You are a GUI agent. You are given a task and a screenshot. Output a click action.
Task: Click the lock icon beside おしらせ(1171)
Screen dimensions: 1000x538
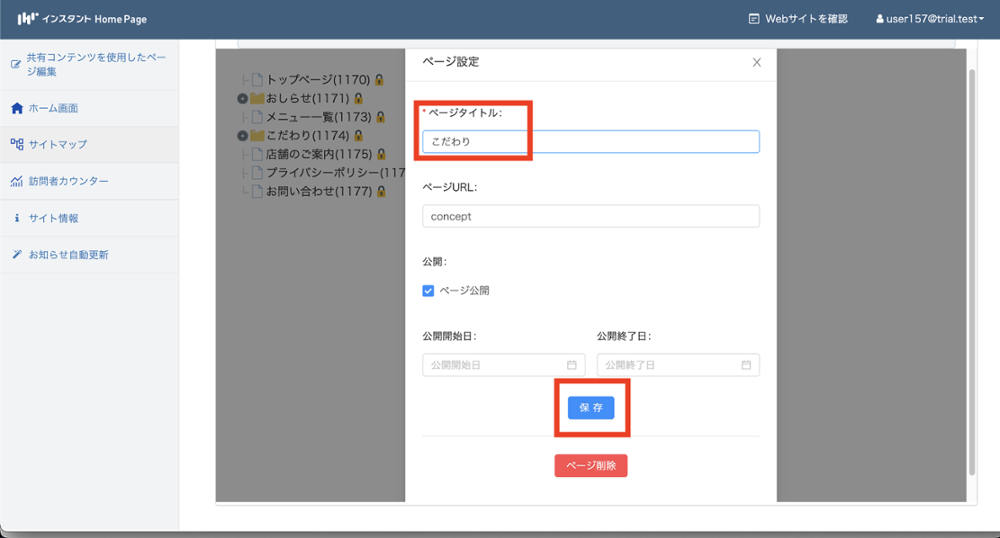coord(358,99)
